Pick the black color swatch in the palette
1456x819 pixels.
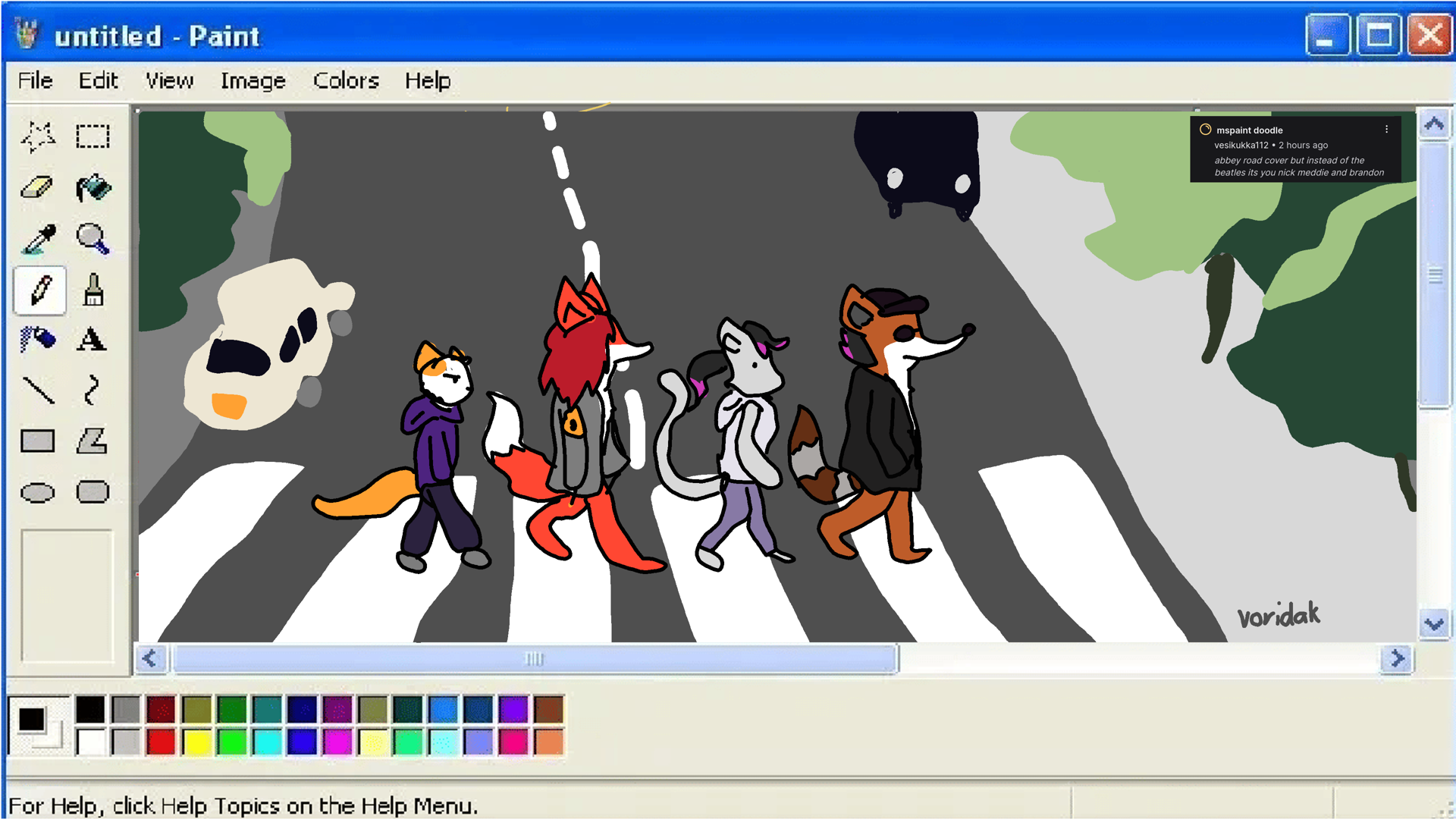point(90,710)
